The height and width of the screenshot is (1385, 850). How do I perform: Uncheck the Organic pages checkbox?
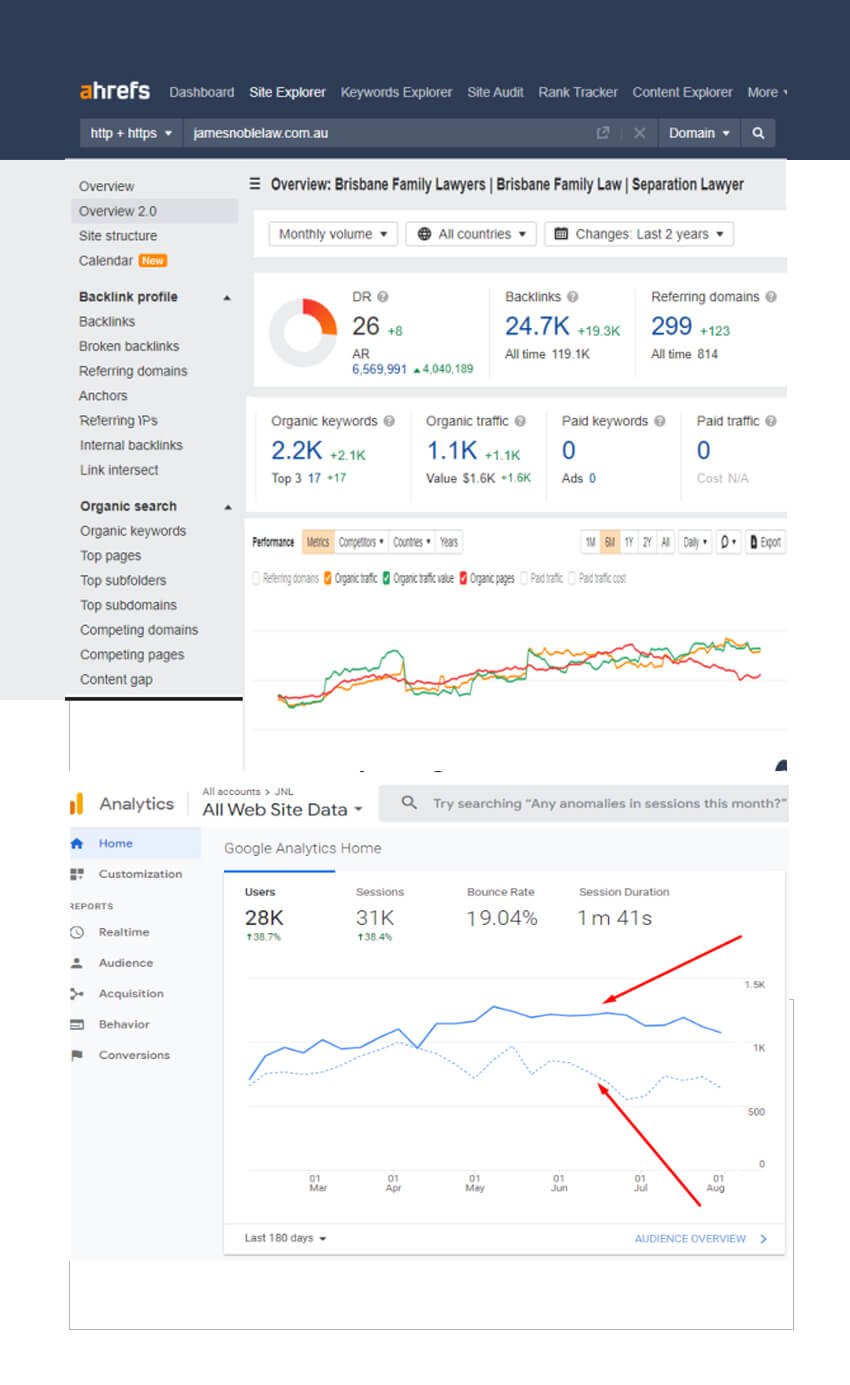point(463,578)
